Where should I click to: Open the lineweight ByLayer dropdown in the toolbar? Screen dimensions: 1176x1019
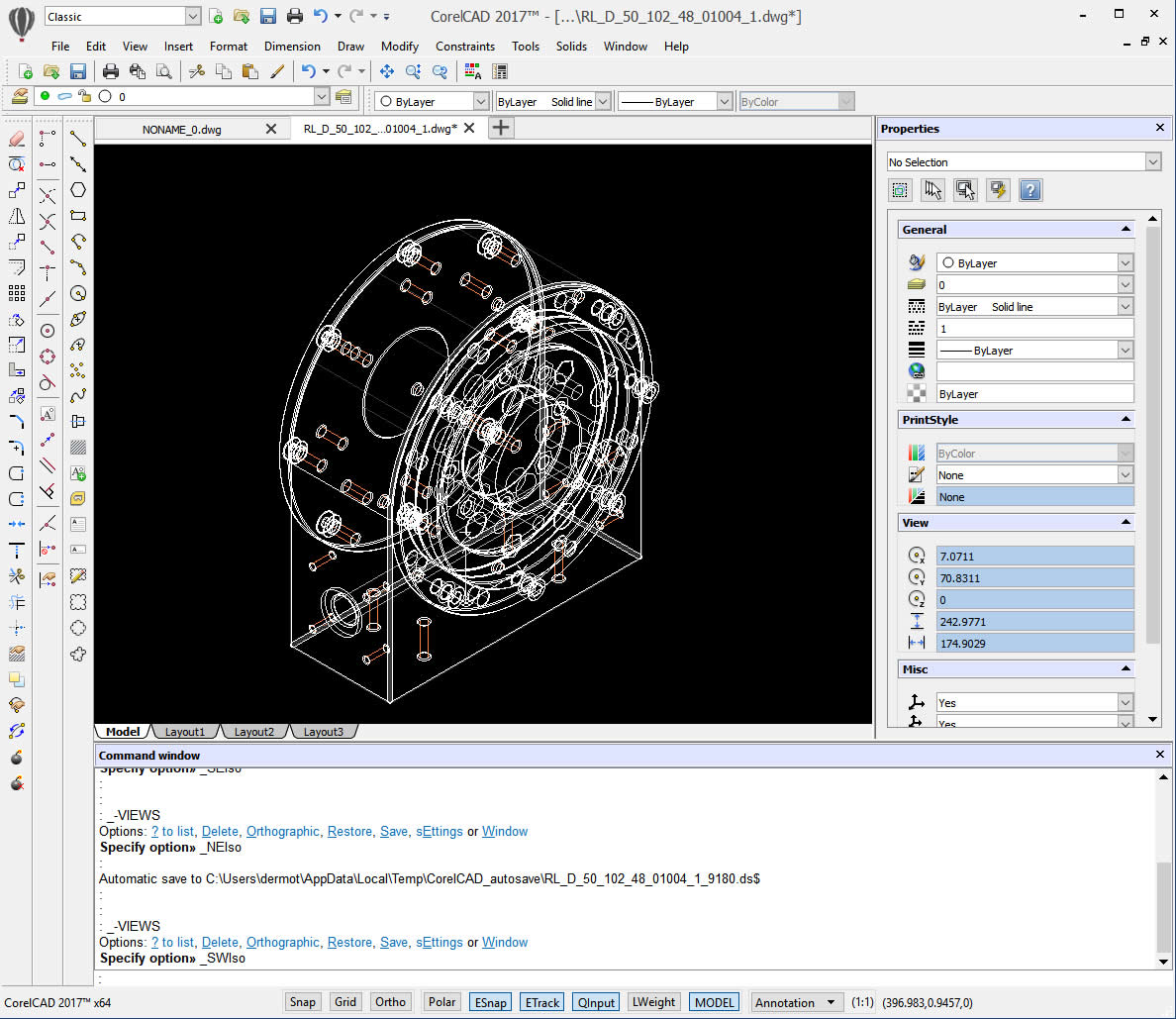tap(724, 101)
